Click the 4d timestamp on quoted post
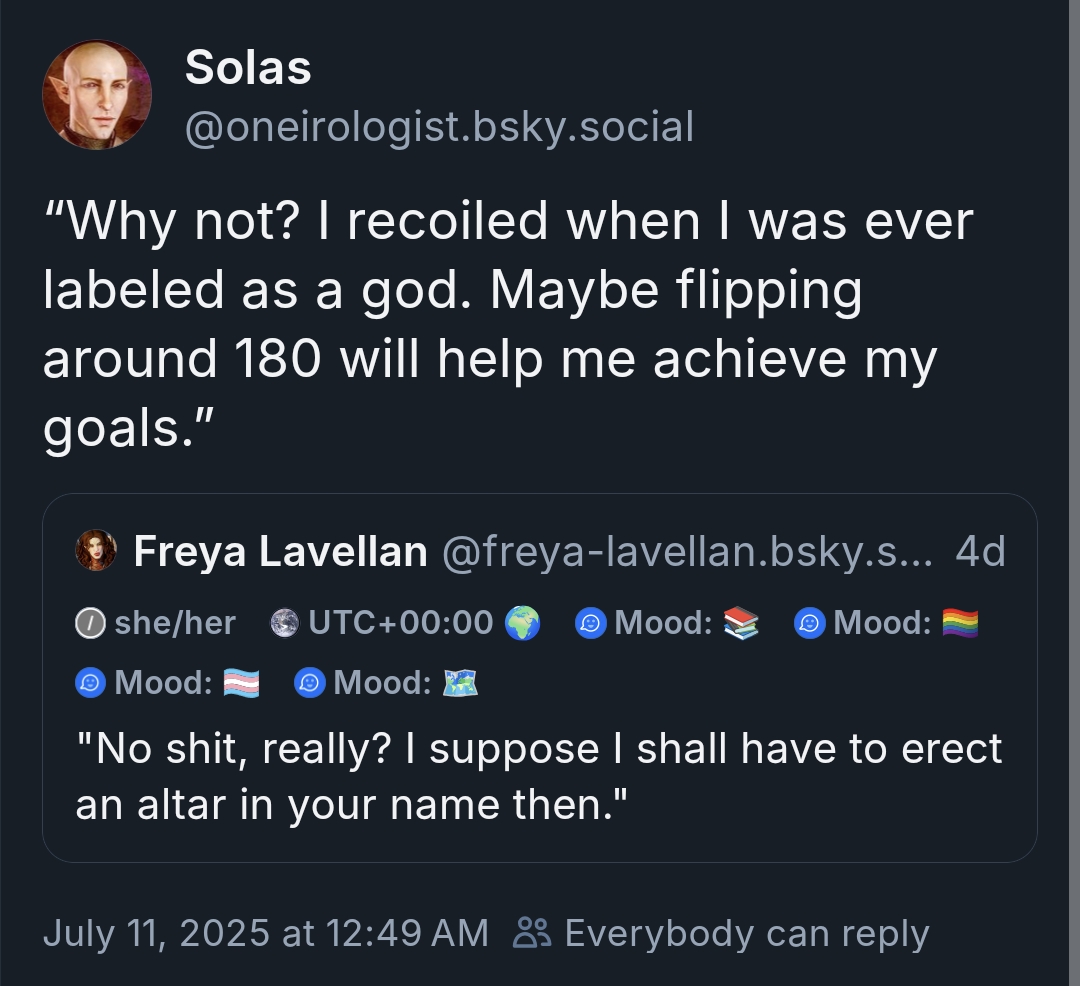This screenshot has width=1080, height=986. click(x=980, y=551)
